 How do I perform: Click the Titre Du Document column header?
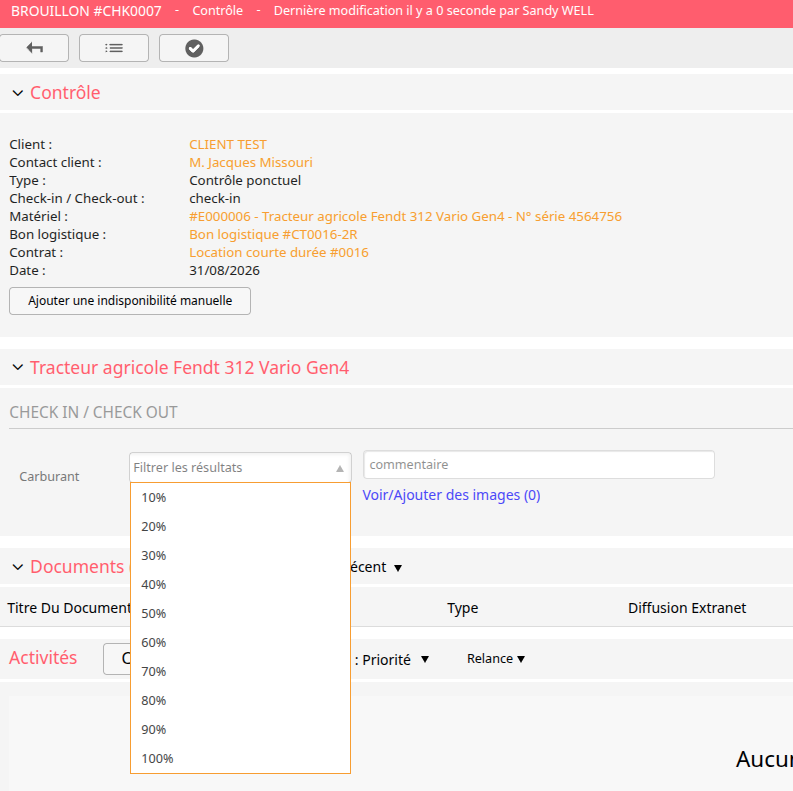[x=69, y=608]
